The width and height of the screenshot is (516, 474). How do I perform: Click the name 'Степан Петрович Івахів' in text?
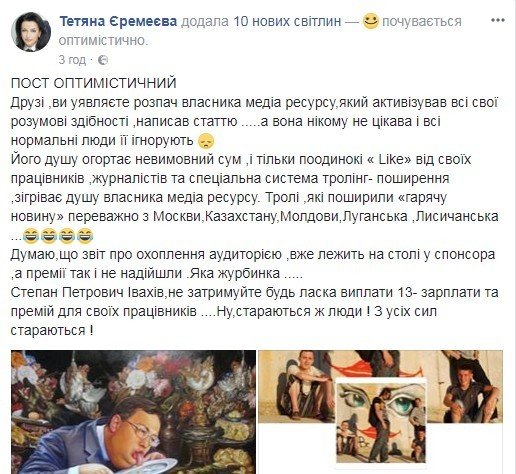(x=88, y=293)
